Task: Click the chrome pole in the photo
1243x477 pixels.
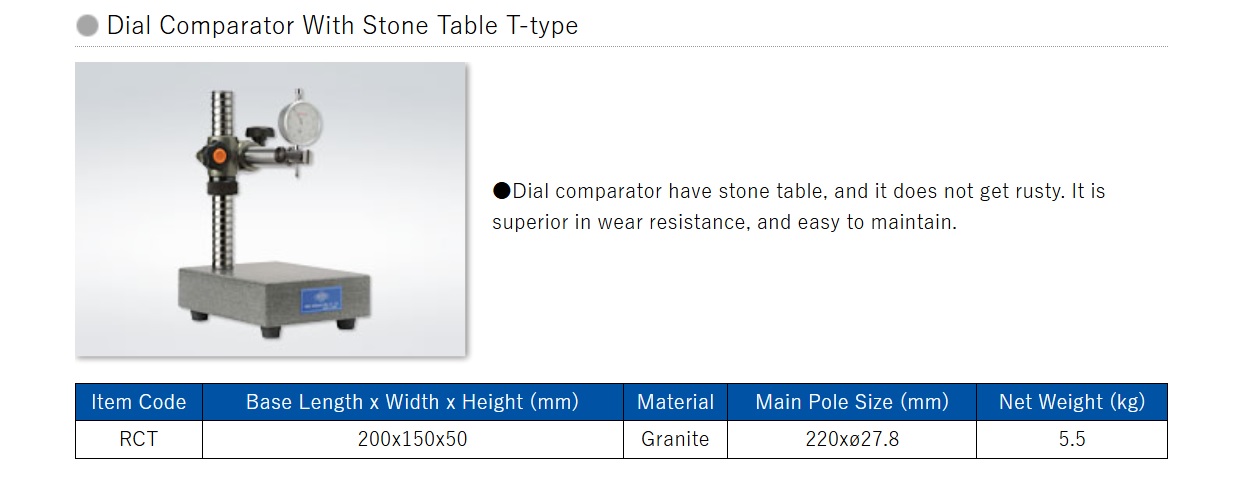Action: (222, 180)
